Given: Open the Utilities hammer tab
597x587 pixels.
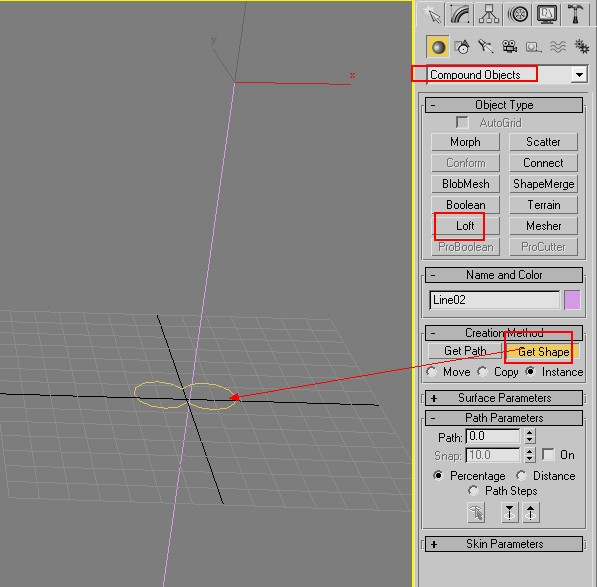Looking at the screenshot, I should click(x=576, y=14).
